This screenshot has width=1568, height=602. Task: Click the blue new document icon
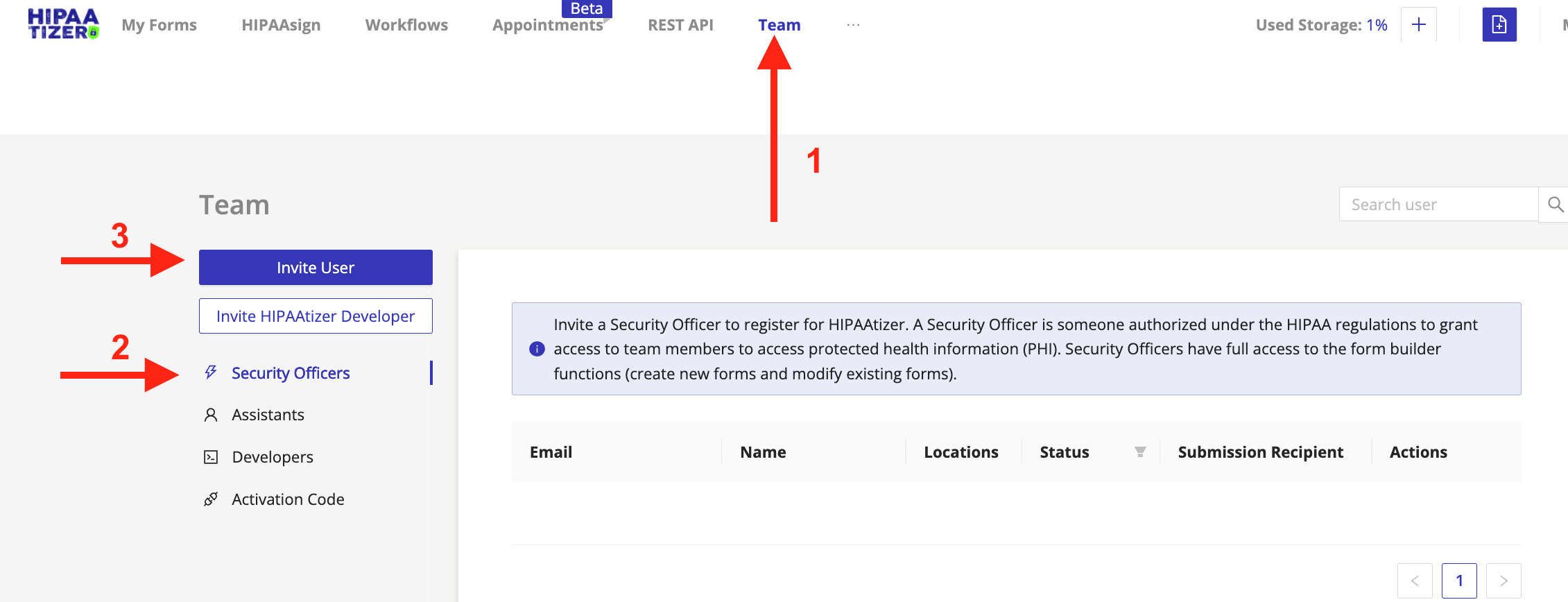1499,25
